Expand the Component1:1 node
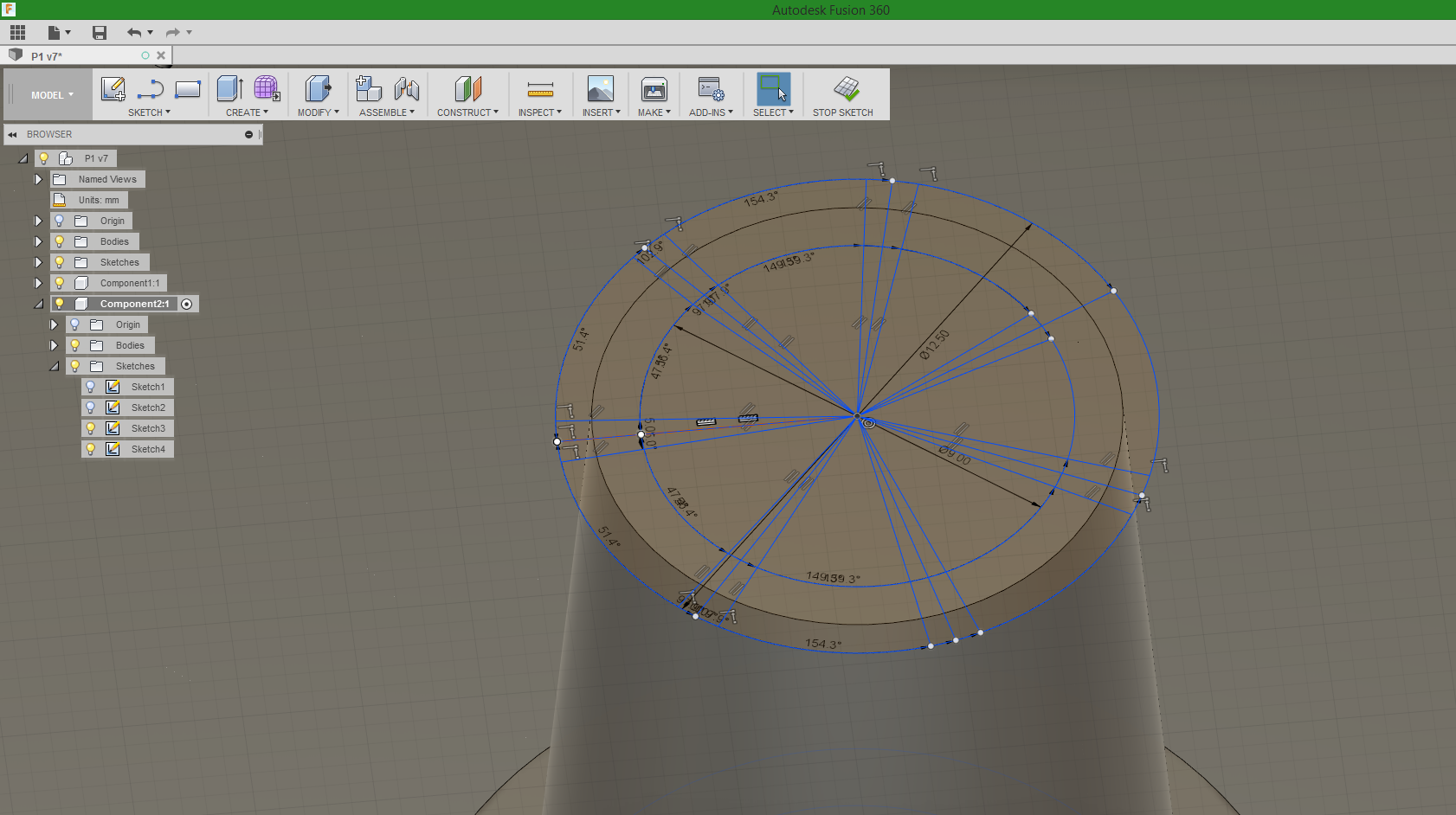This screenshot has width=1456, height=815. 38,283
